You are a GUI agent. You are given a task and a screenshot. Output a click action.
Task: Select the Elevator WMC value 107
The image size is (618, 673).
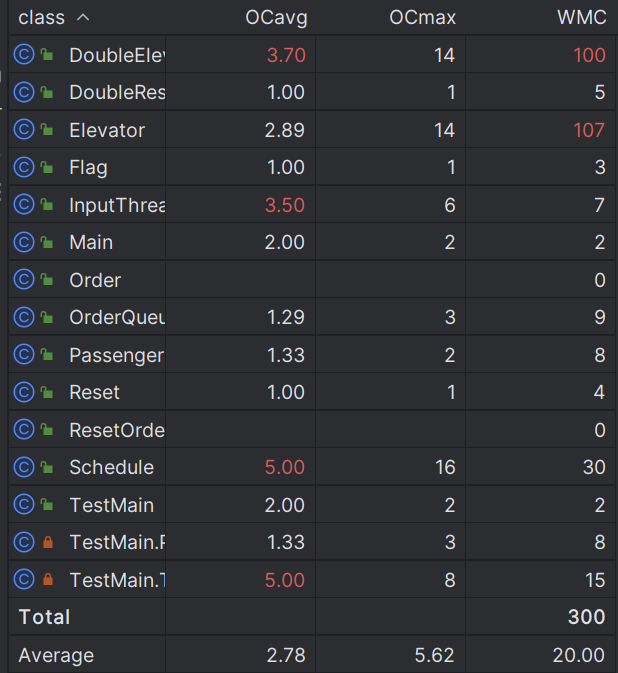tap(589, 130)
